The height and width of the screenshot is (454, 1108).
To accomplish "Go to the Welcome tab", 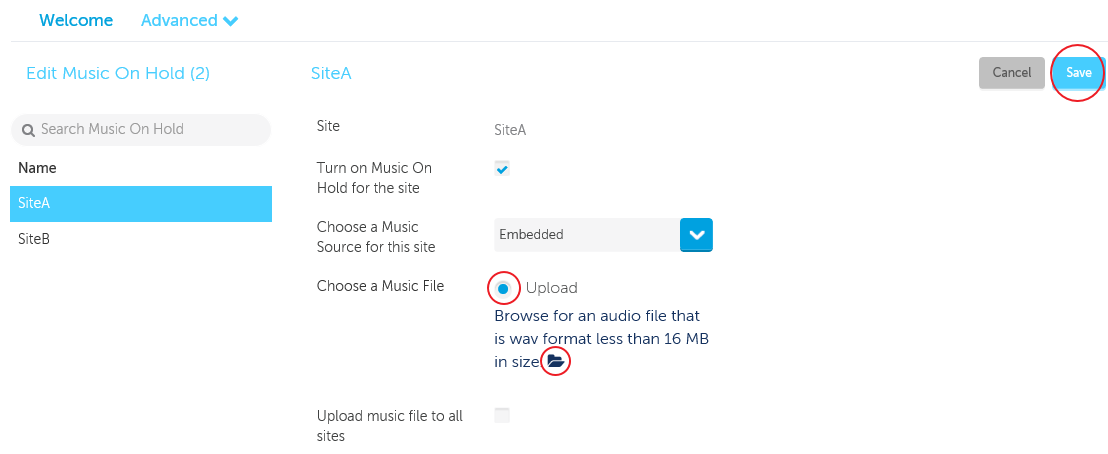I will [76, 21].
